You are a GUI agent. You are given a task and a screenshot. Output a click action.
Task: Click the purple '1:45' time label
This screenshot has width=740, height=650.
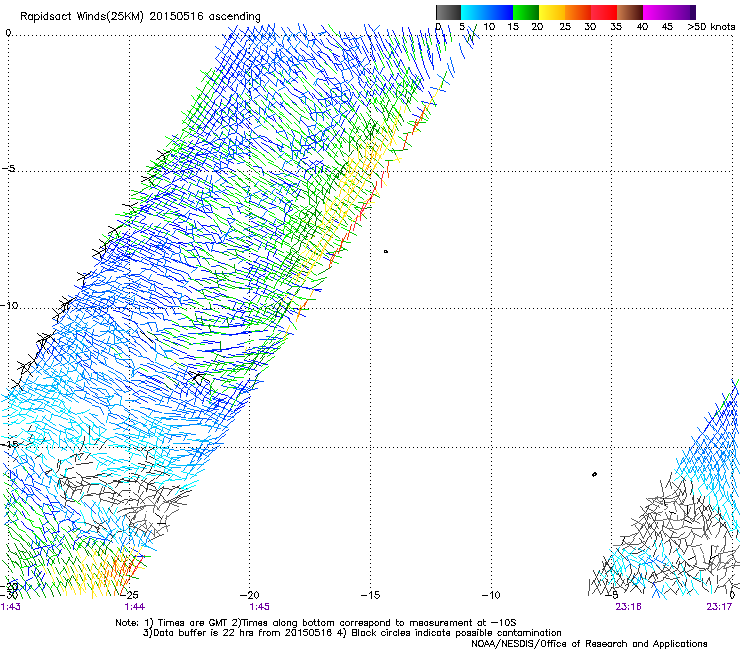[259, 607]
